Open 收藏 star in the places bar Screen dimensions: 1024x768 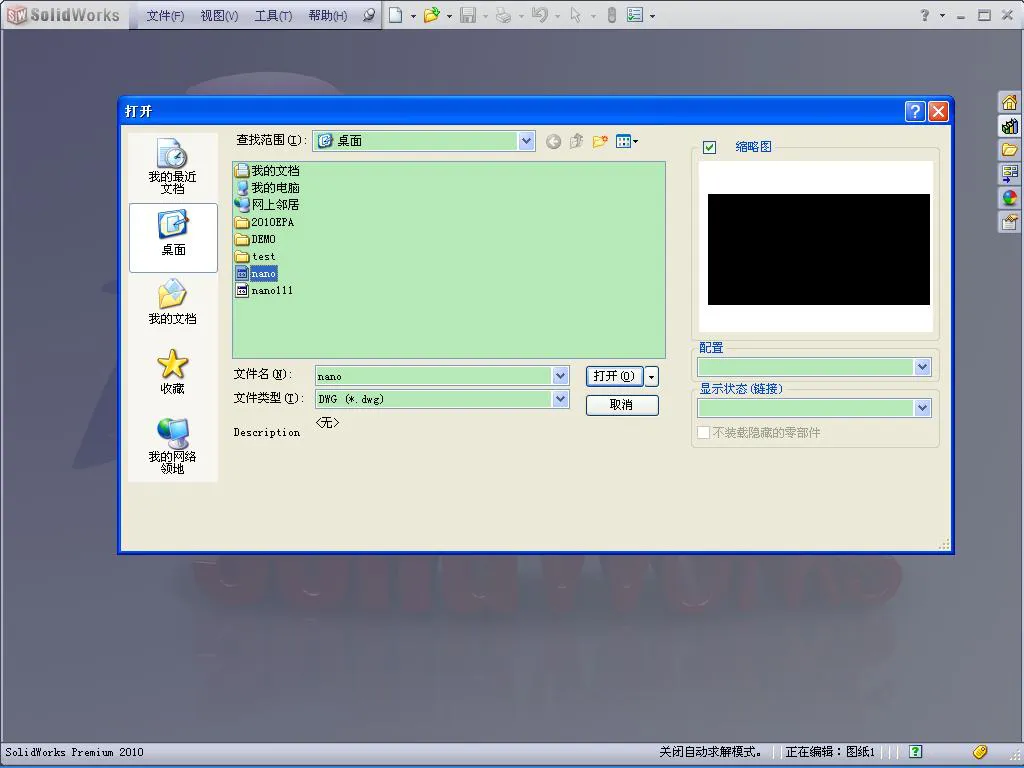pyautogui.click(x=172, y=372)
